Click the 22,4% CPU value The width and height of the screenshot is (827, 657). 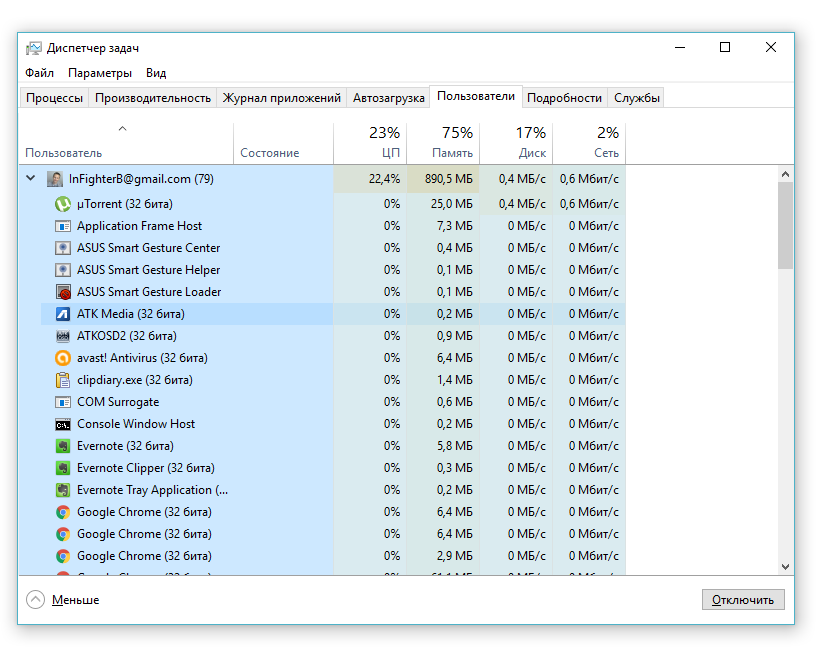pos(384,179)
